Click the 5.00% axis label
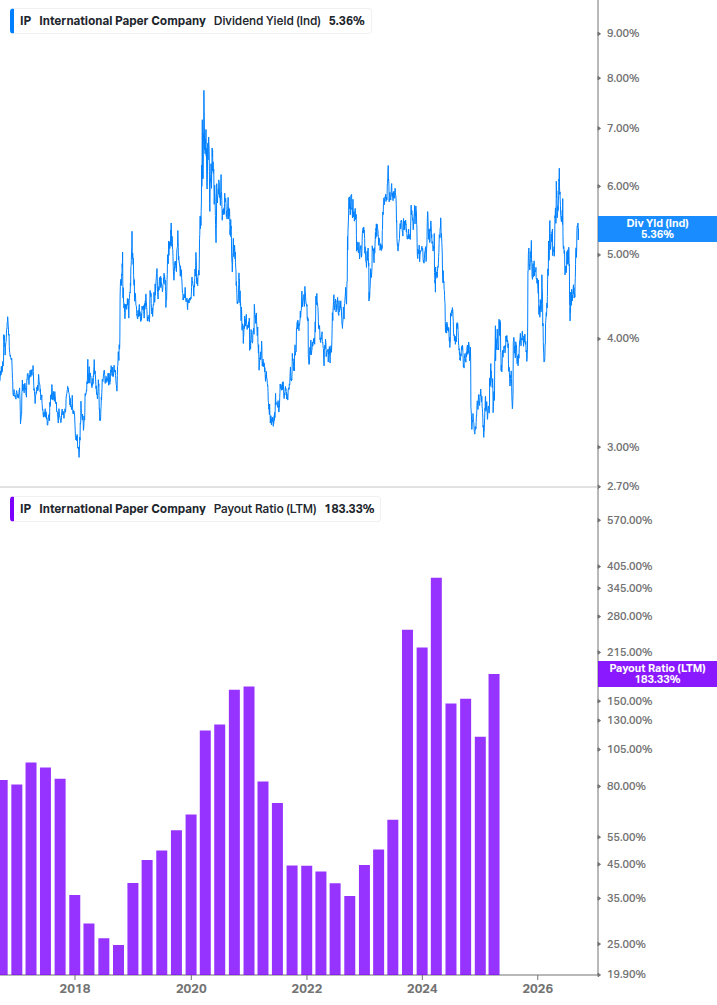This screenshot has width=717, height=1005. click(x=623, y=254)
